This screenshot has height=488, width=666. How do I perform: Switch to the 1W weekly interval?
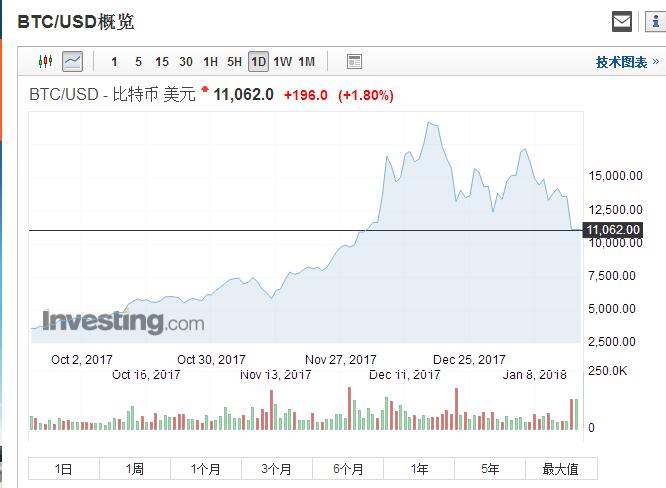pos(282,62)
